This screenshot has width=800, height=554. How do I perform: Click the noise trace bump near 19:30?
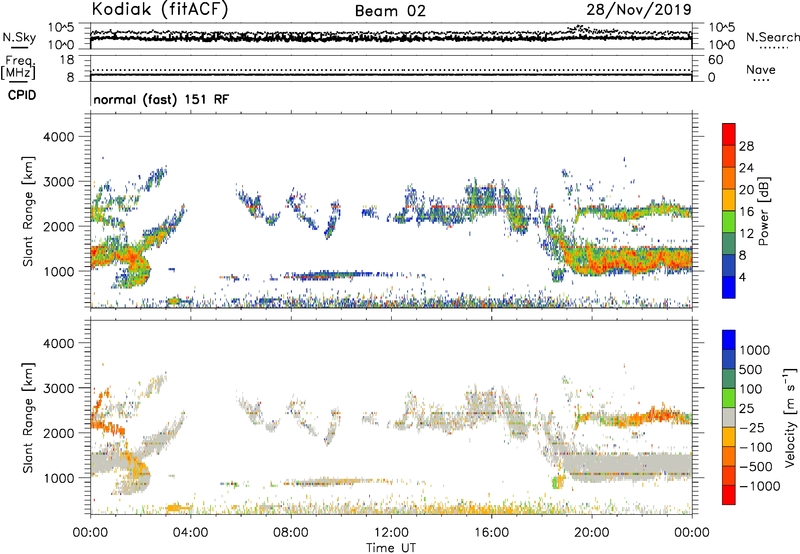point(580,29)
